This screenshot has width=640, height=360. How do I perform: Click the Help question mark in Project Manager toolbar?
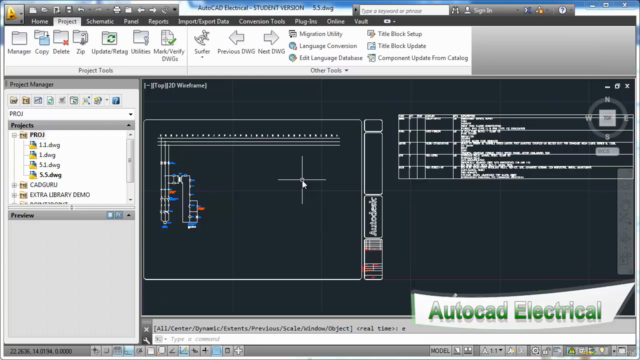click(x=116, y=100)
